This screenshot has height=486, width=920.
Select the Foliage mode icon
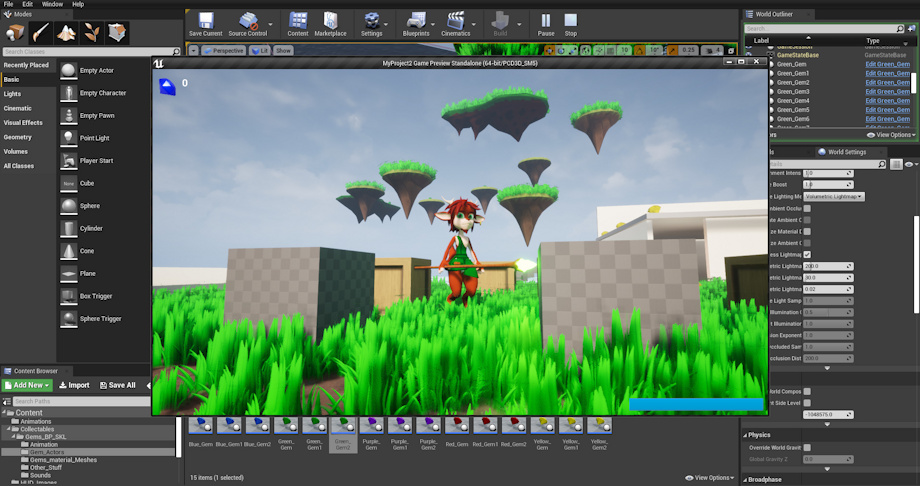click(92, 33)
